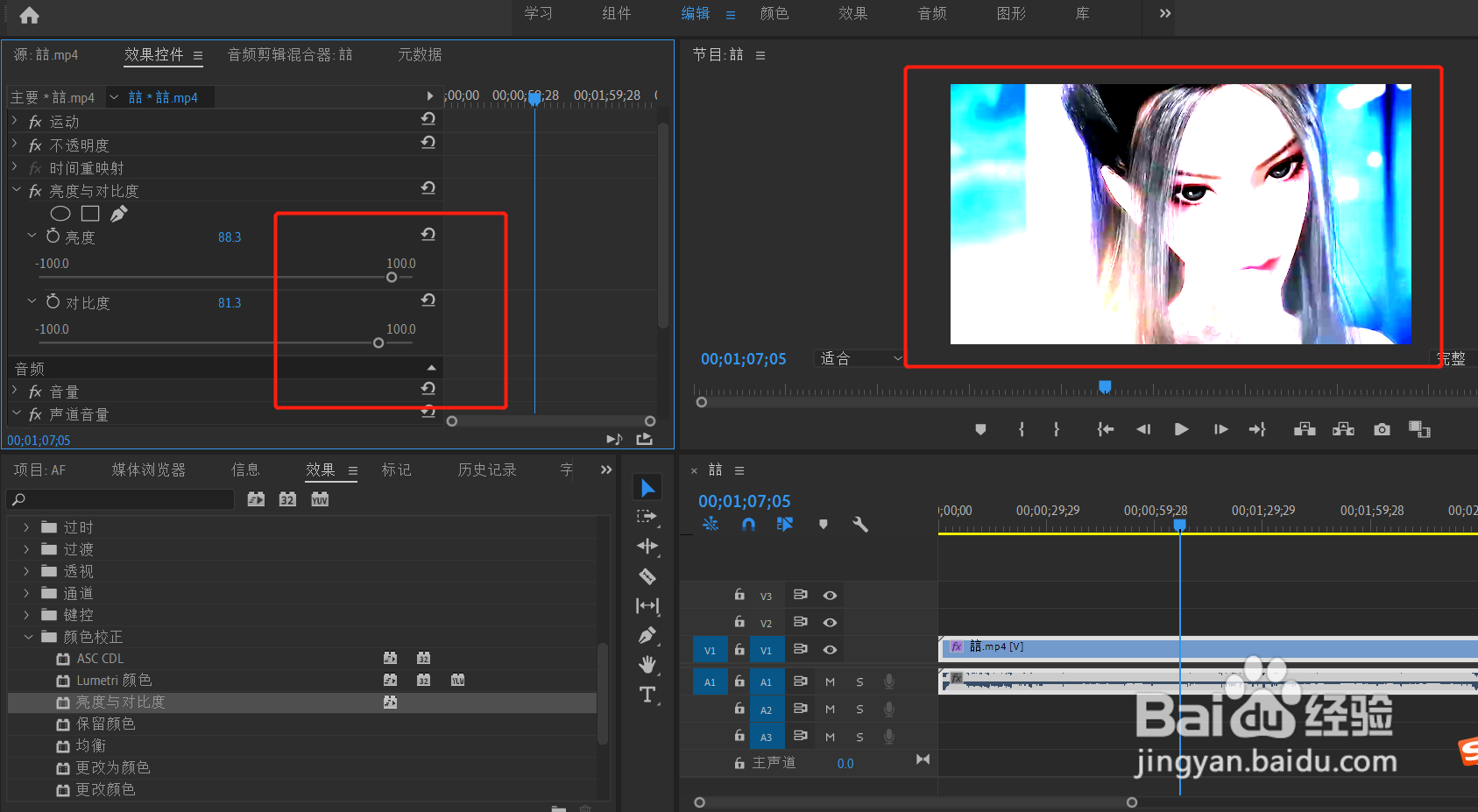Select the Ripple Edit tool
The width and height of the screenshot is (1478, 812).
[647, 547]
